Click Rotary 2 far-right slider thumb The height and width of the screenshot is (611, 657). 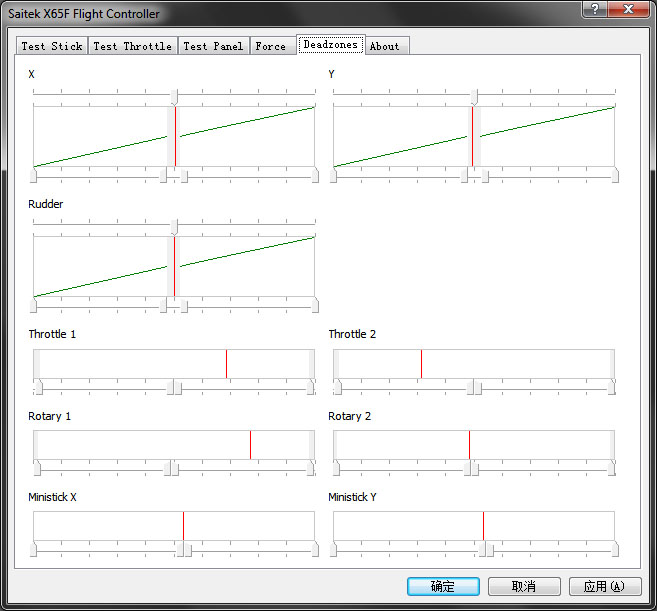point(612,468)
